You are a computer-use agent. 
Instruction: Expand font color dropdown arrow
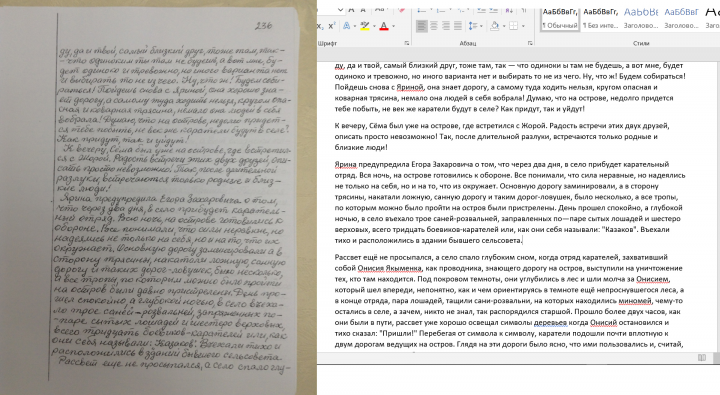(393, 26)
